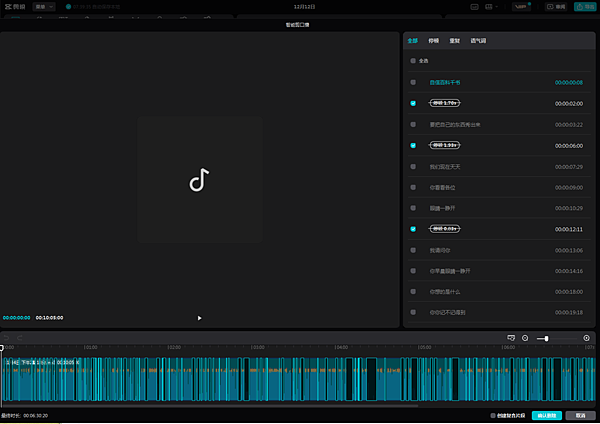Open the 语气词 tab
600x424 pixels.
(x=477, y=42)
